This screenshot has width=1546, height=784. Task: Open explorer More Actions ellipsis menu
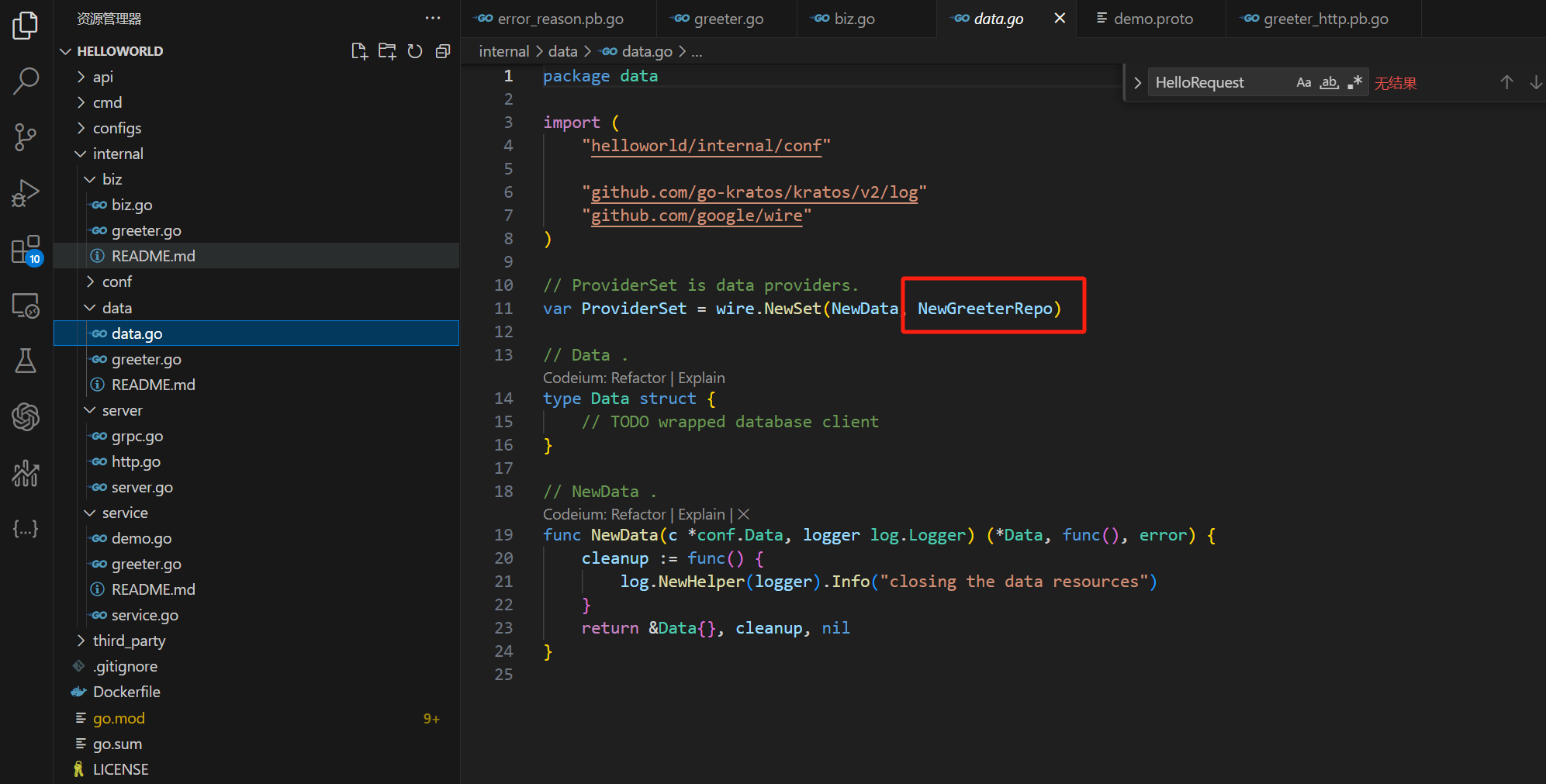coord(433,18)
